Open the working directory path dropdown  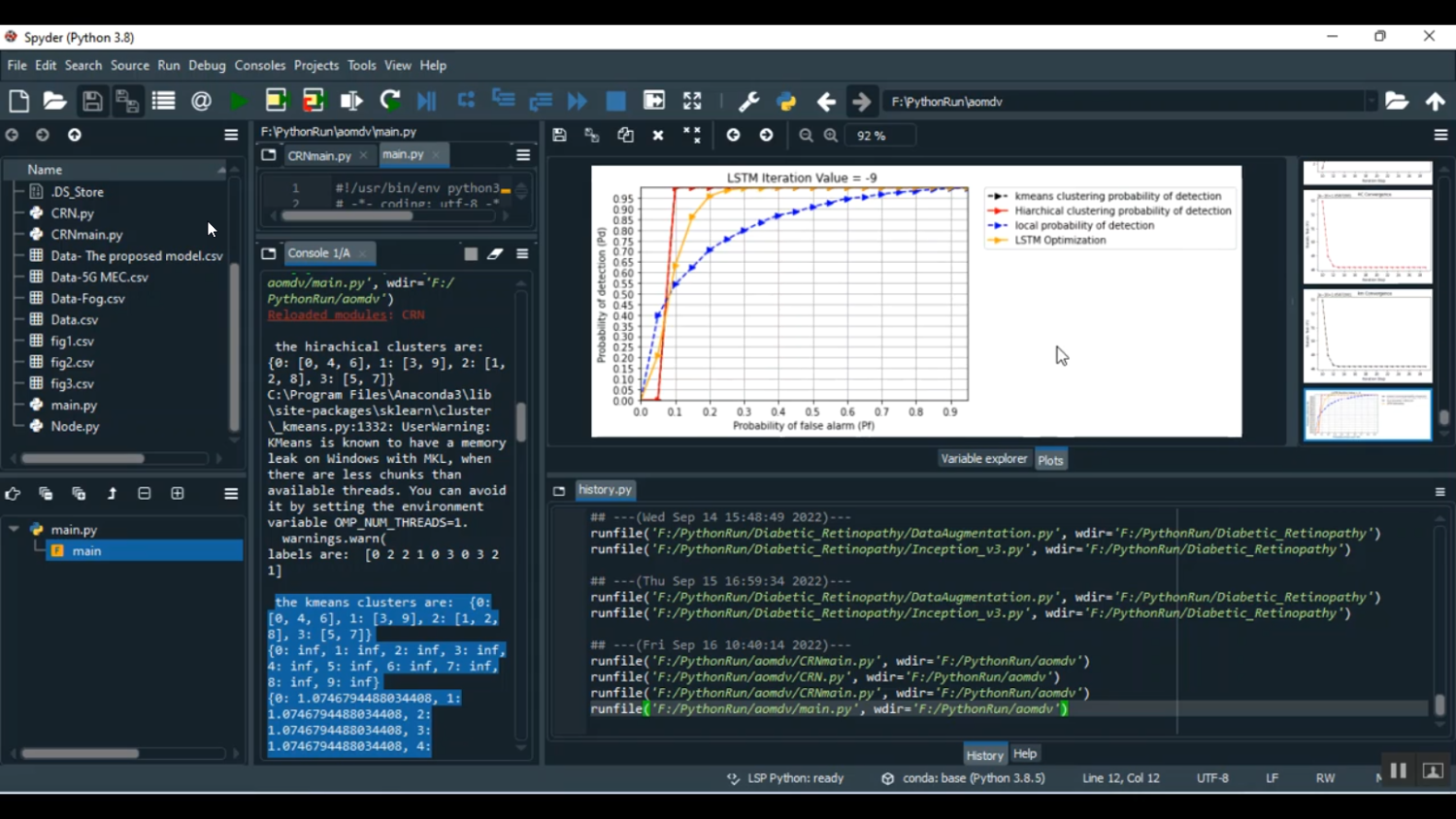click(x=1371, y=101)
